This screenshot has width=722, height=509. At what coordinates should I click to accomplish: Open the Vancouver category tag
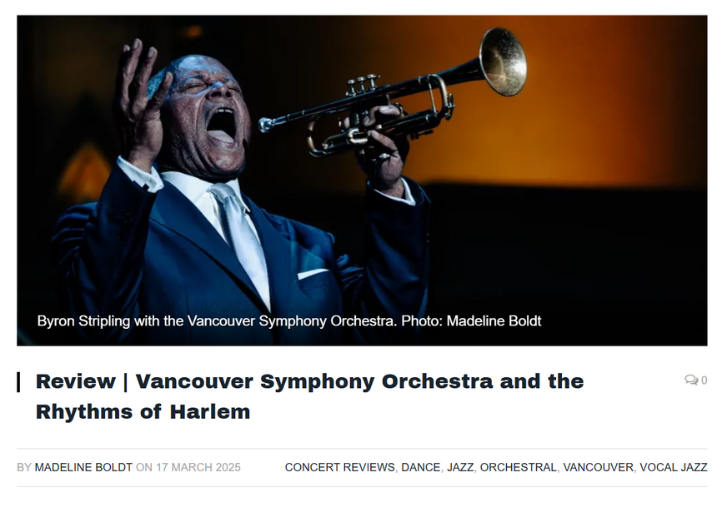point(598,467)
